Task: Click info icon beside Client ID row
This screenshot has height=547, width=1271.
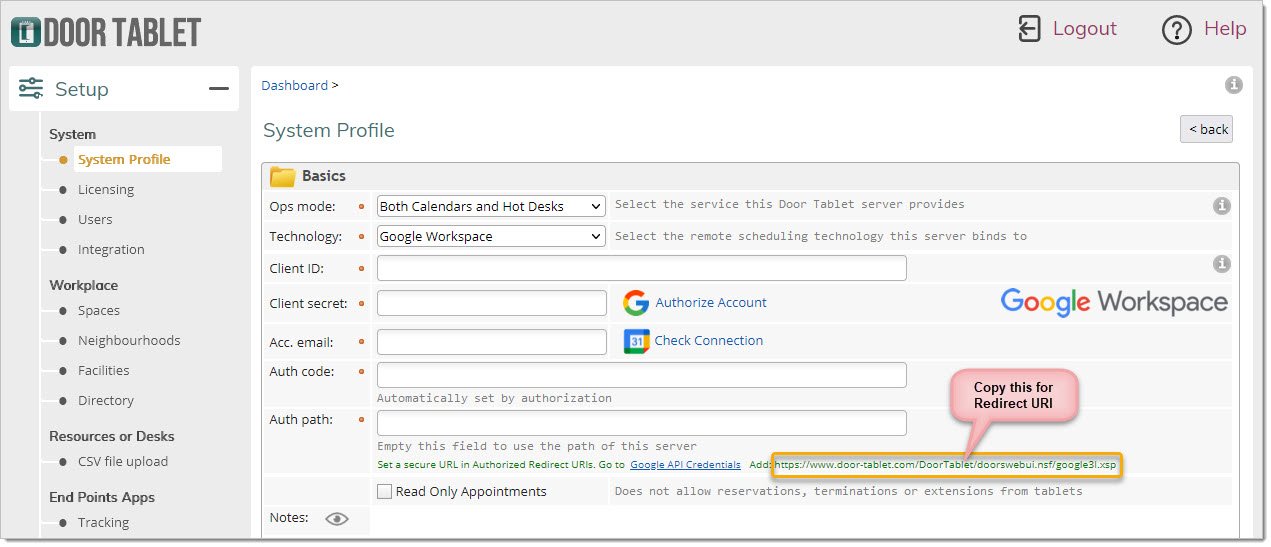Action: [x=1221, y=264]
